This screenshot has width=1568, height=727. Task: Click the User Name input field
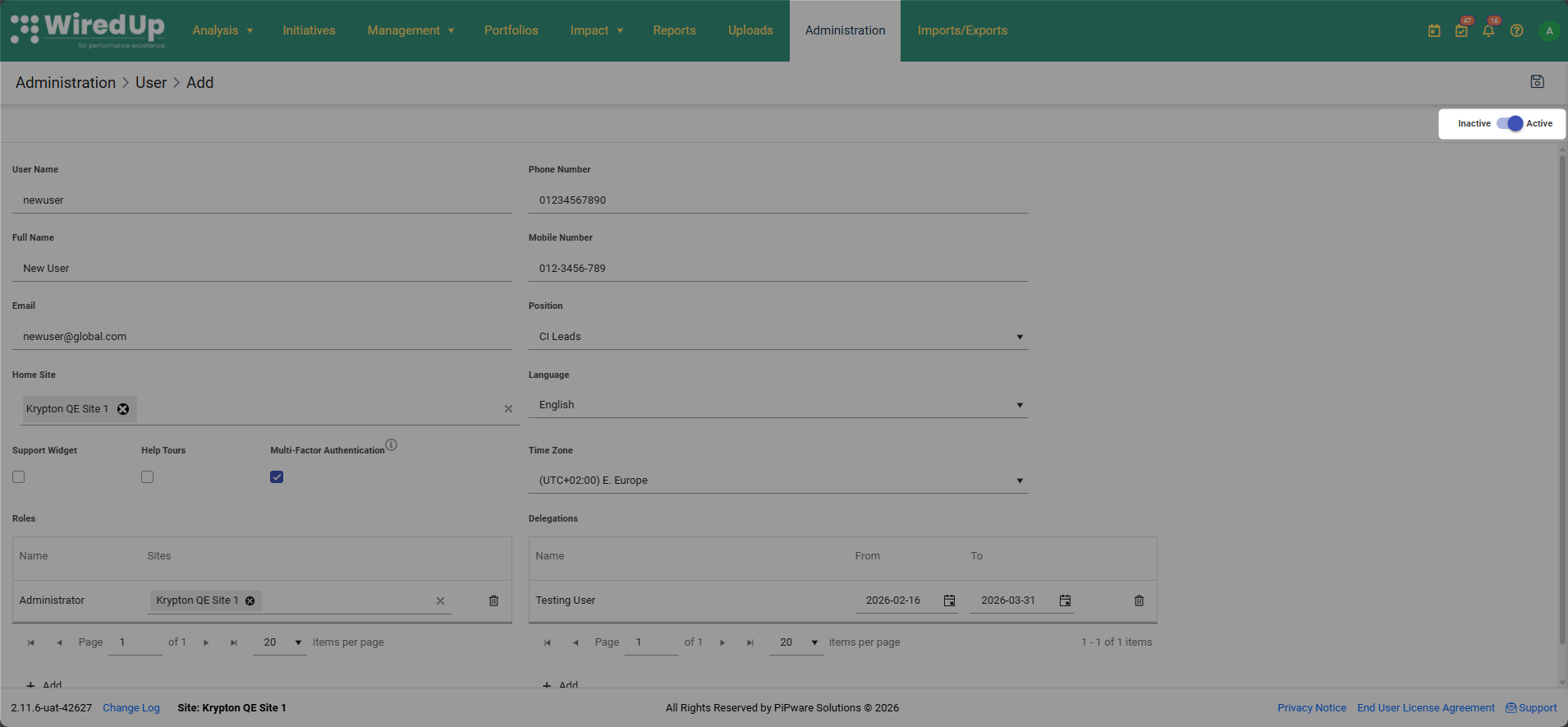click(262, 200)
